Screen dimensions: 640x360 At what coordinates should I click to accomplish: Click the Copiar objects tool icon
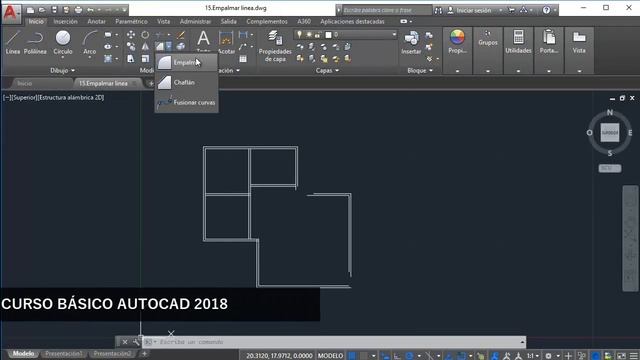pyautogui.click(x=131, y=47)
